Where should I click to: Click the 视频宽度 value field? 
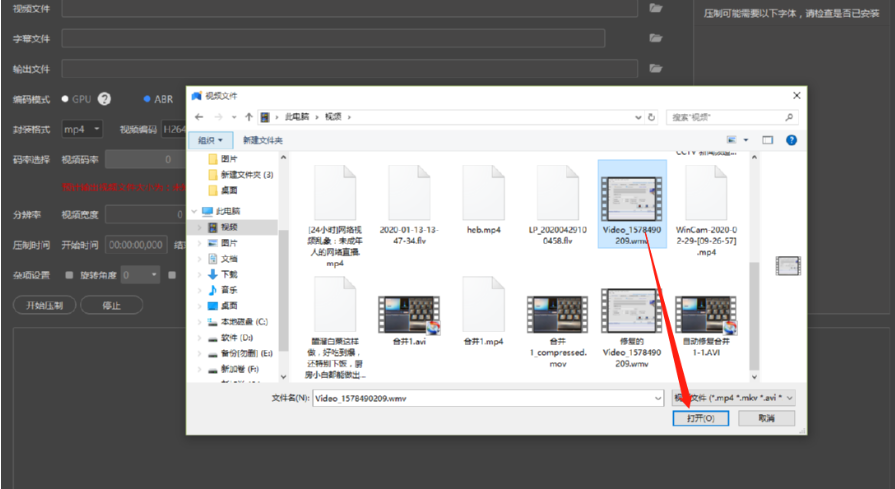pyautogui.click(x=146, y=215)
